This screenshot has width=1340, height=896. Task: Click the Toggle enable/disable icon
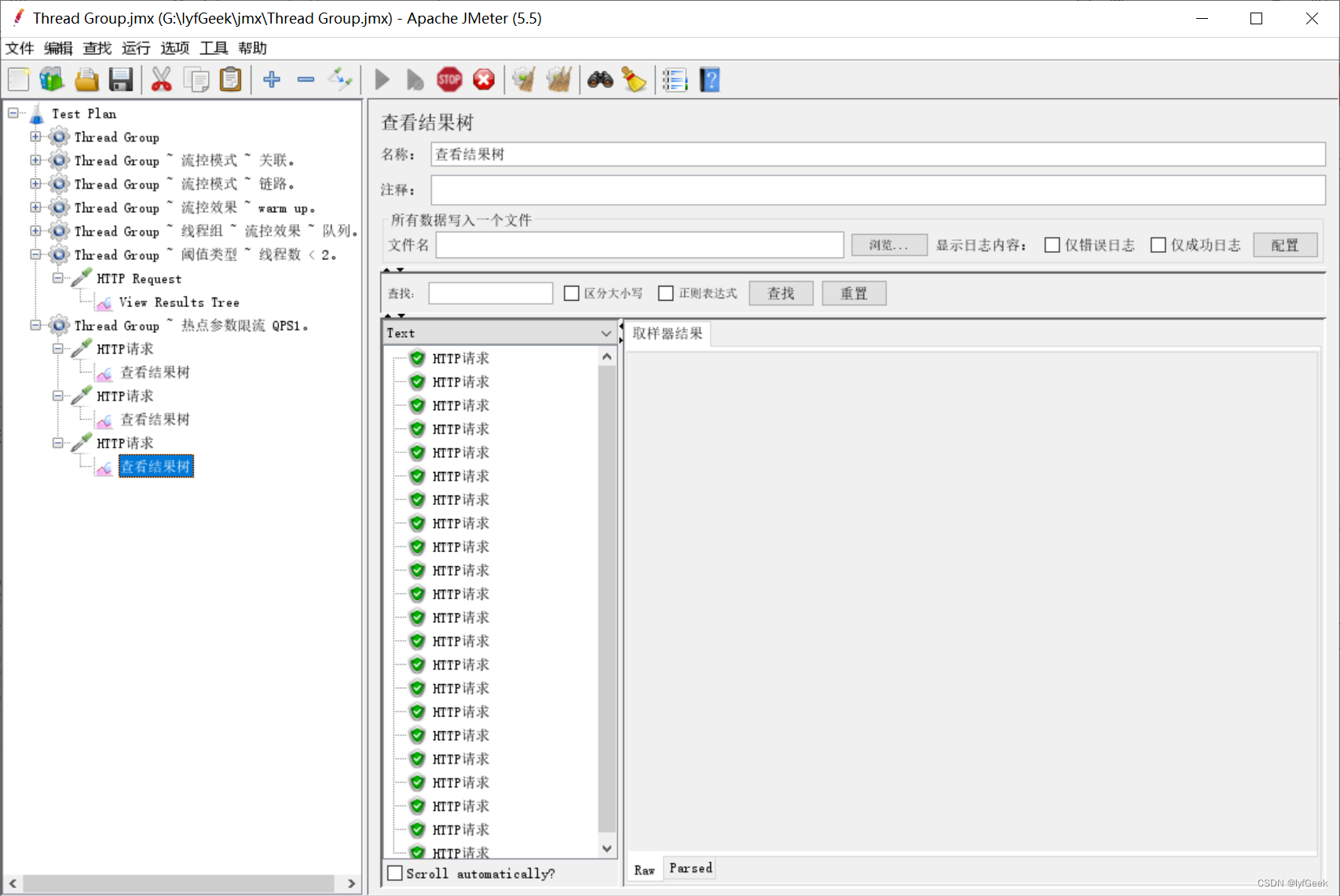tap(341, 79)
